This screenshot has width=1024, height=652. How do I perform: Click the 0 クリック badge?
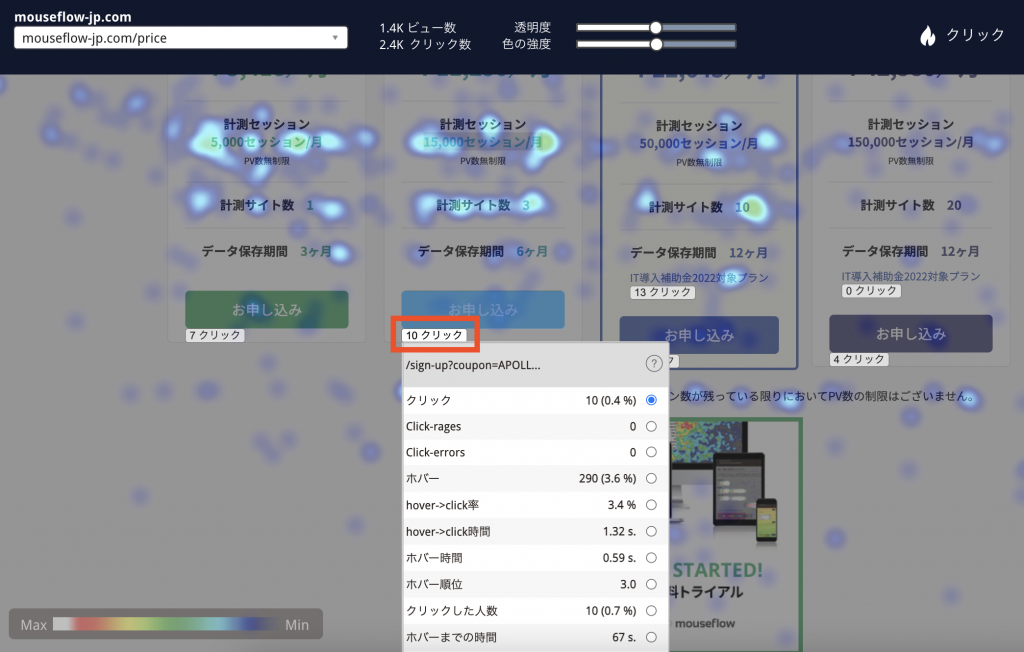pos(871,291)
